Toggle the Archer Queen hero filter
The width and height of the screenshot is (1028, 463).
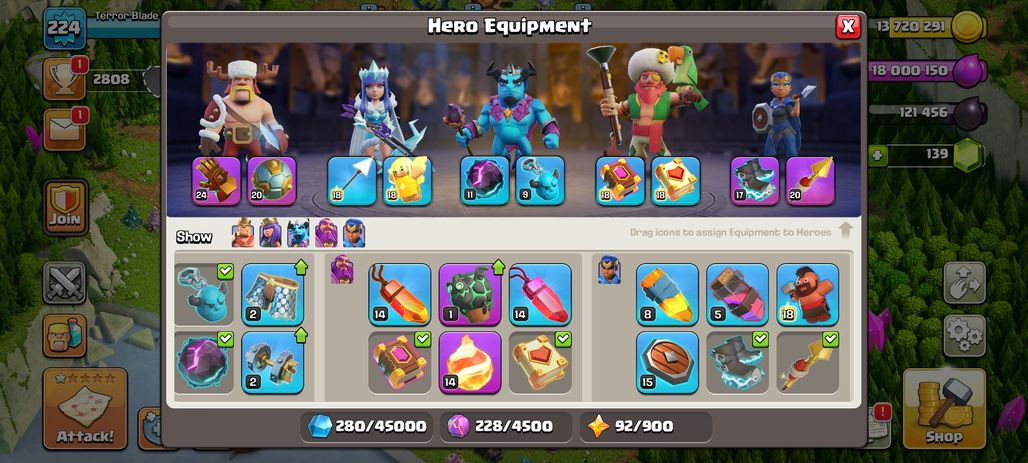pyautogui.click(x=270, y=233)
